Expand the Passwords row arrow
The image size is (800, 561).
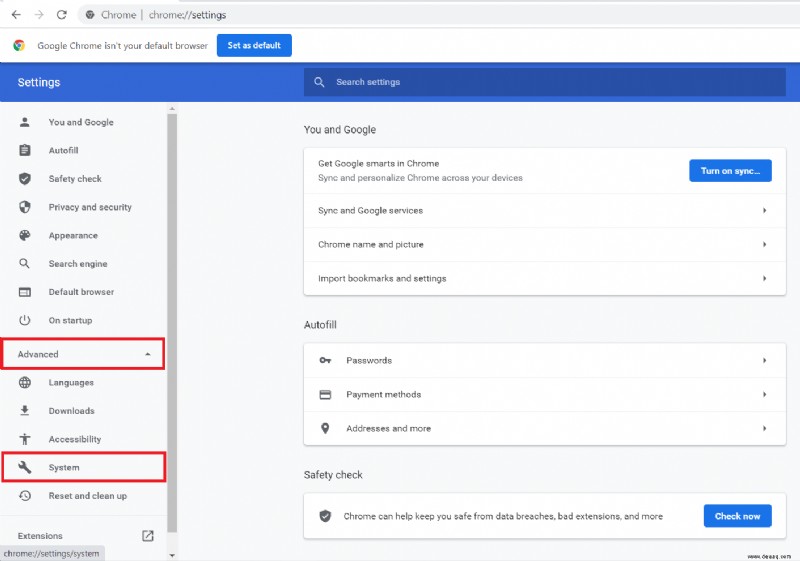click(764, 361)
